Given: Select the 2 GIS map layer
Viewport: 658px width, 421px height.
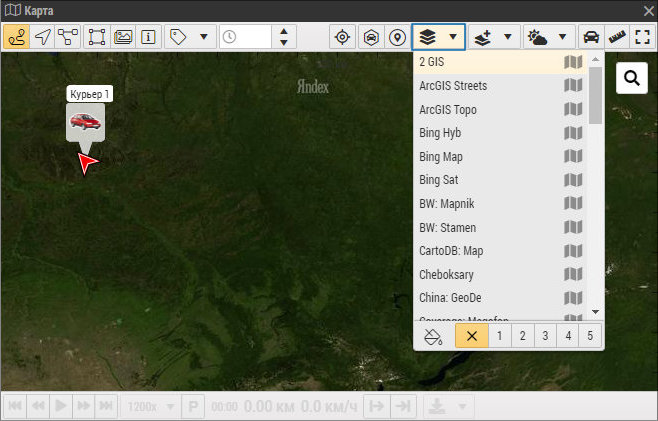Looking at the screenshot, I should tap(499, 62).
